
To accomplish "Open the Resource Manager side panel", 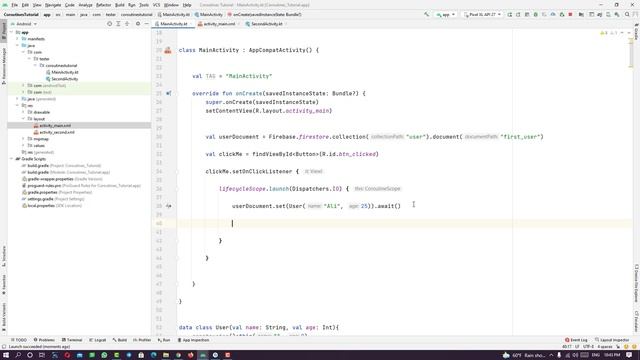I will point(4,65).
